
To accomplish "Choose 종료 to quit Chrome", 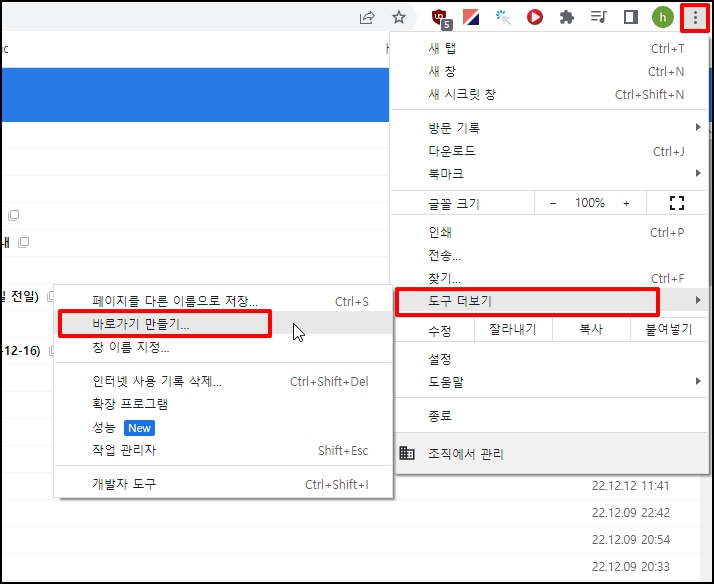I will [549, 415].
